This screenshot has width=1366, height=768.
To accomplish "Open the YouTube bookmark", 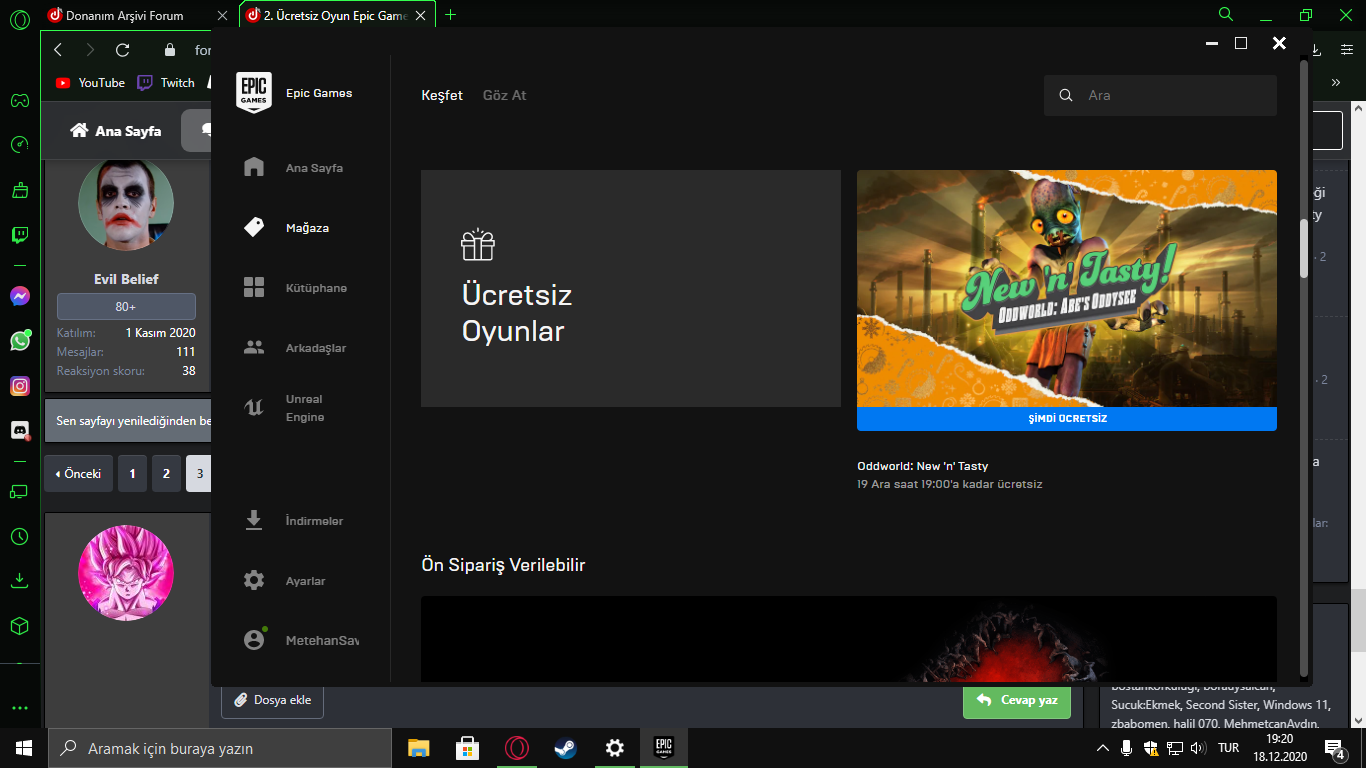I will click(x=90, y=83).
